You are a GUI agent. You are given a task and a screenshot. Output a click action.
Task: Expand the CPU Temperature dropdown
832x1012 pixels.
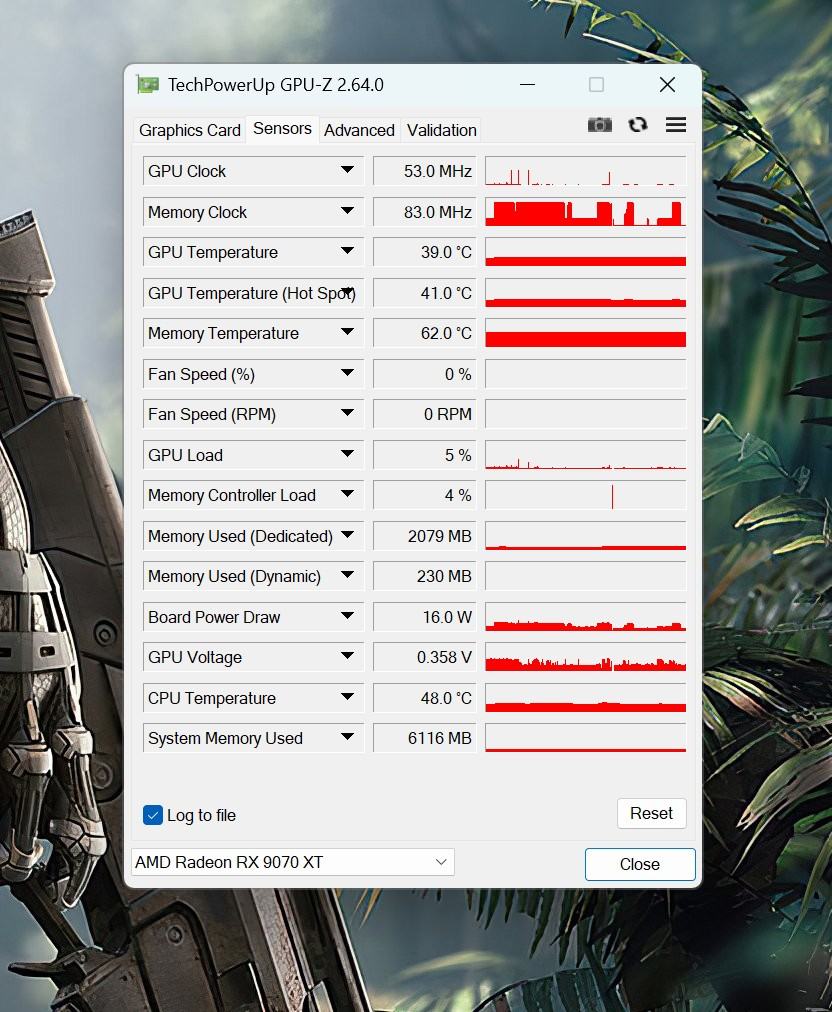pos(347,697)
